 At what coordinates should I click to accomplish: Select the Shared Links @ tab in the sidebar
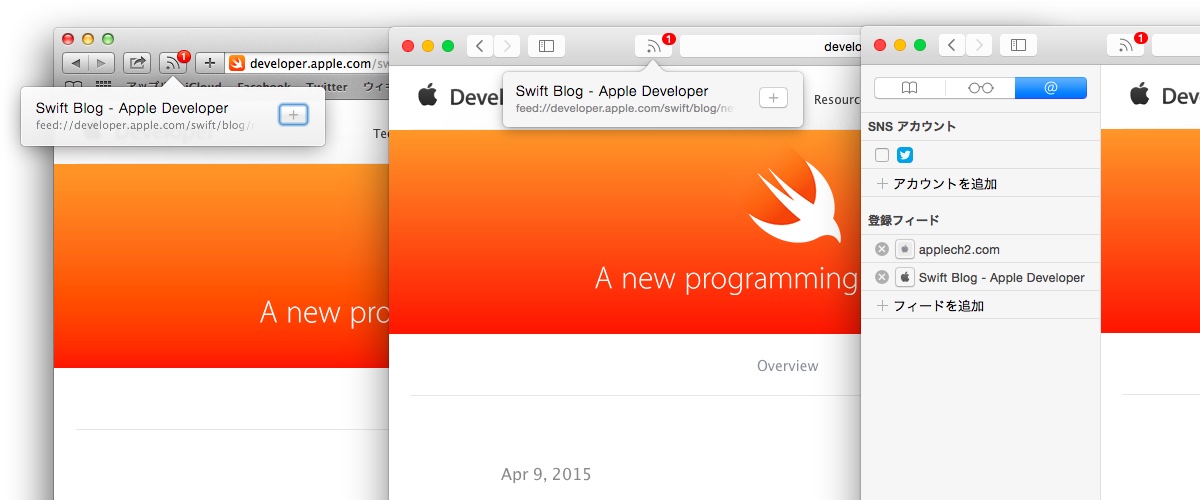1051,88
